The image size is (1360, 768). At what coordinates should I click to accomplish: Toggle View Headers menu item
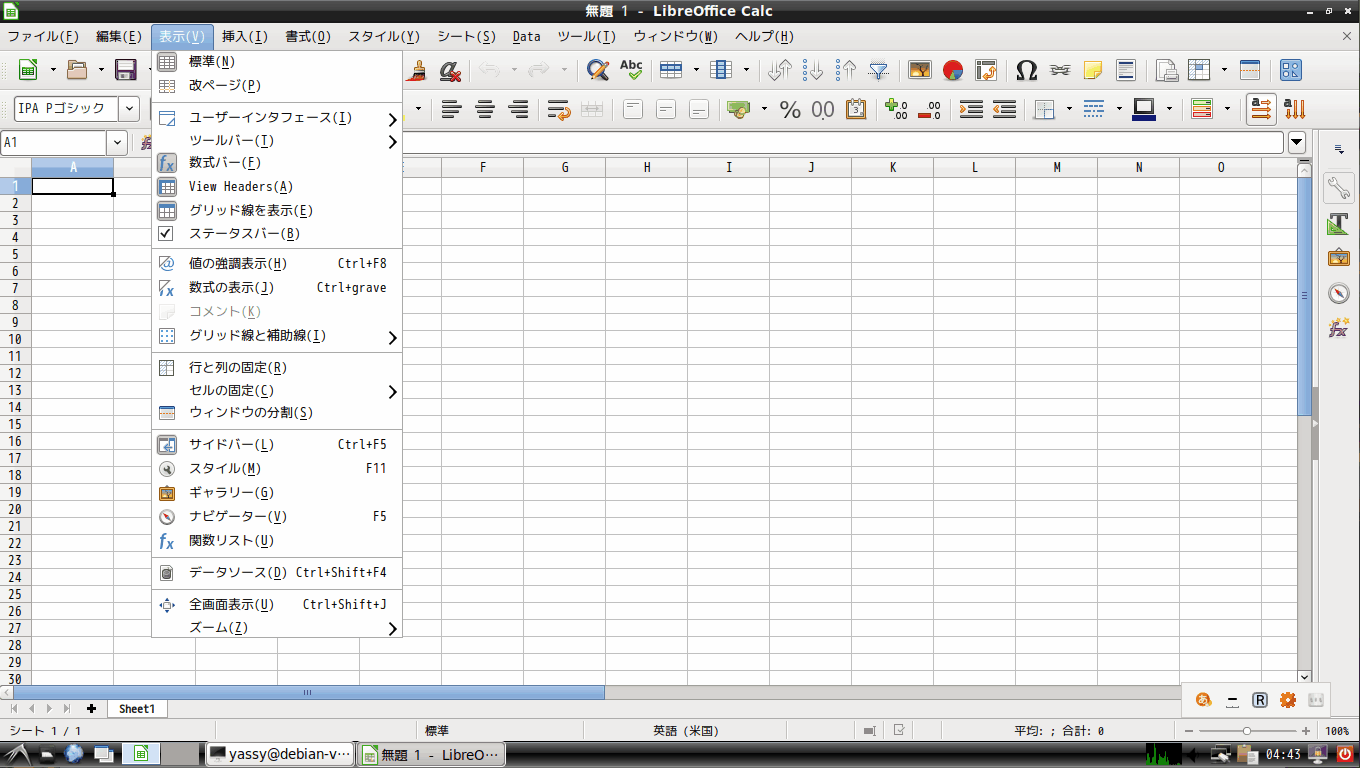pos(277,186)
